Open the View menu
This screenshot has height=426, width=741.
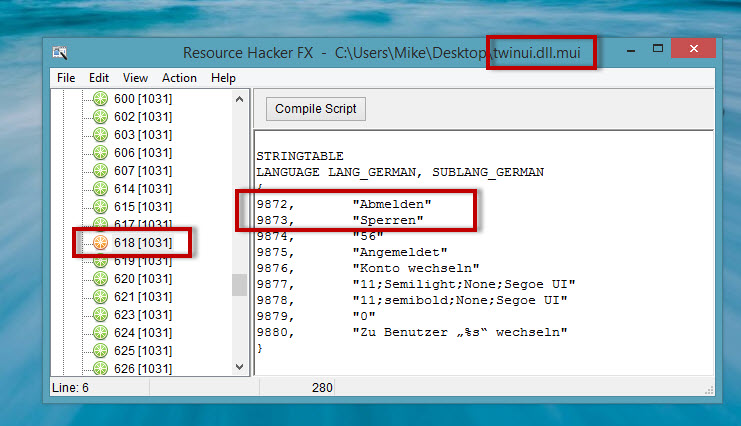pos(135,78)
